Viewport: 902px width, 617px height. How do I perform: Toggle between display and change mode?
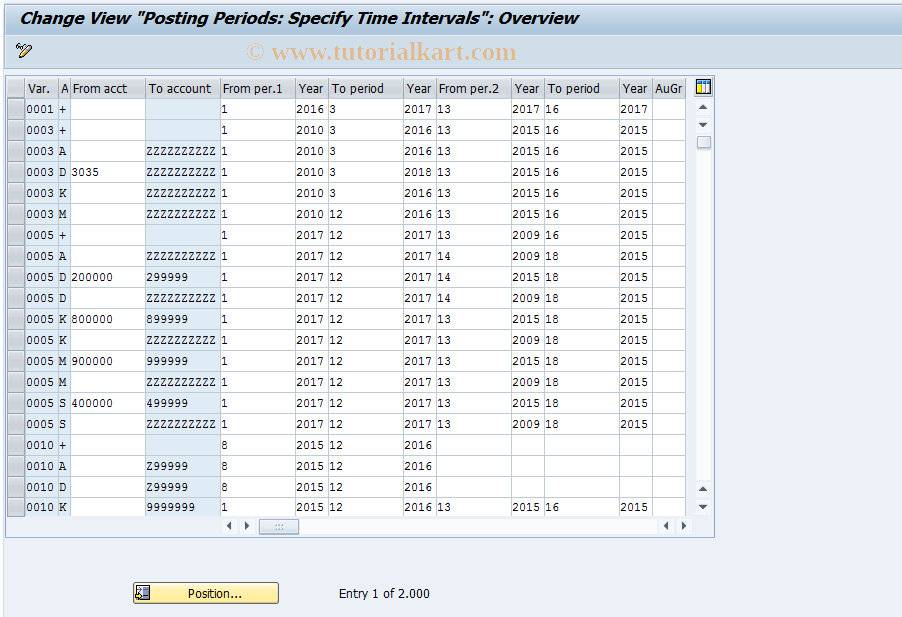coord(25,50)
